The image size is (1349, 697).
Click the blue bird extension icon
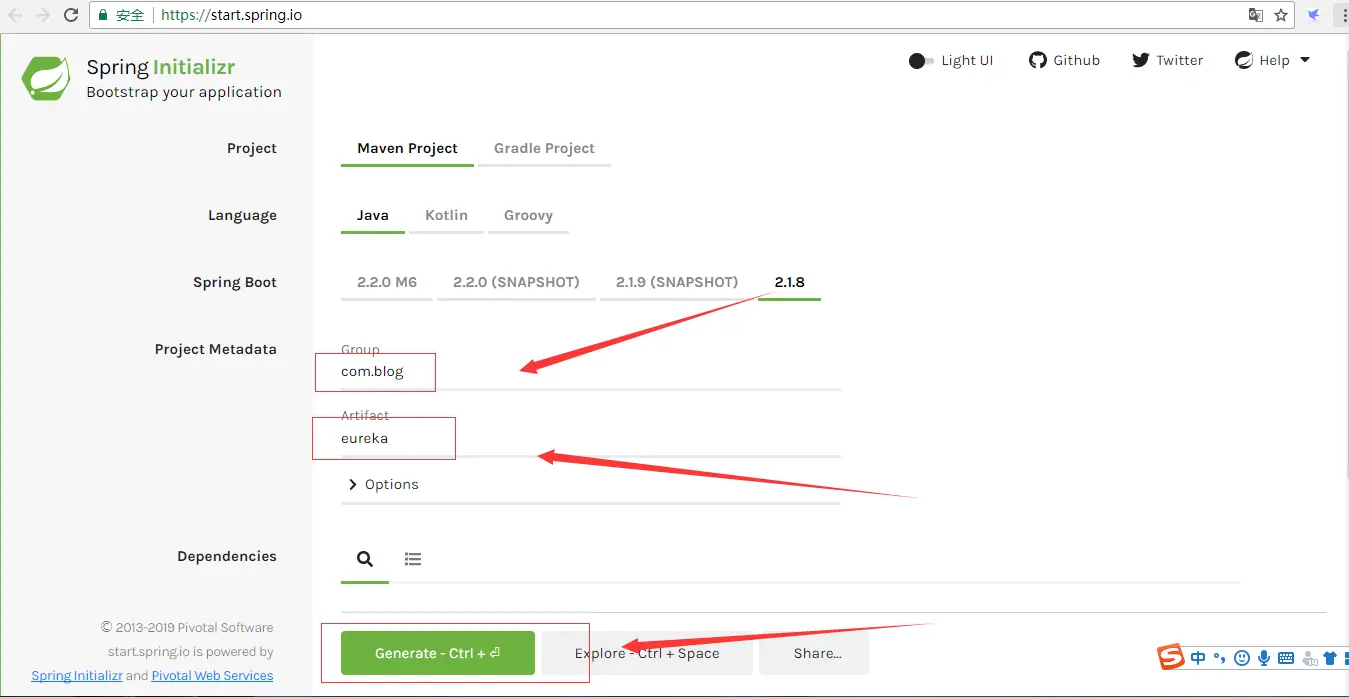click(1314, 15)
